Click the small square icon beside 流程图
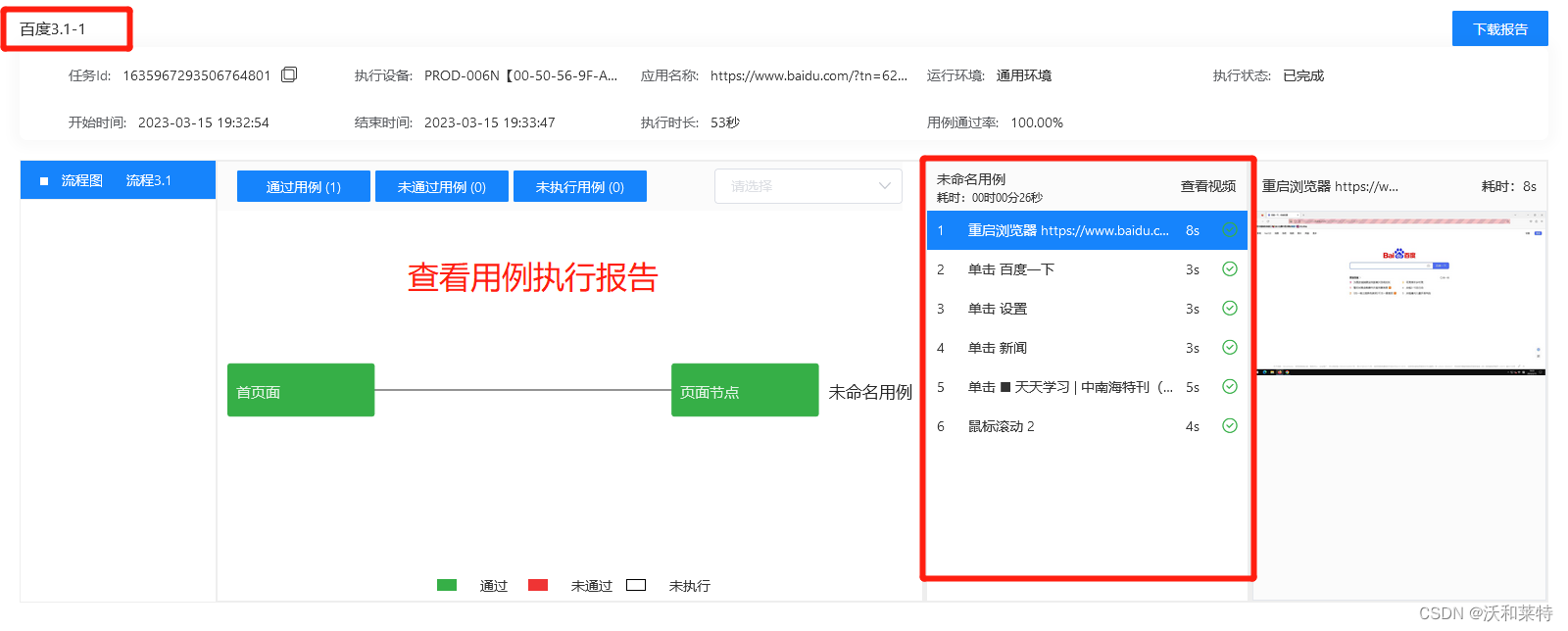 coord(44,181)
